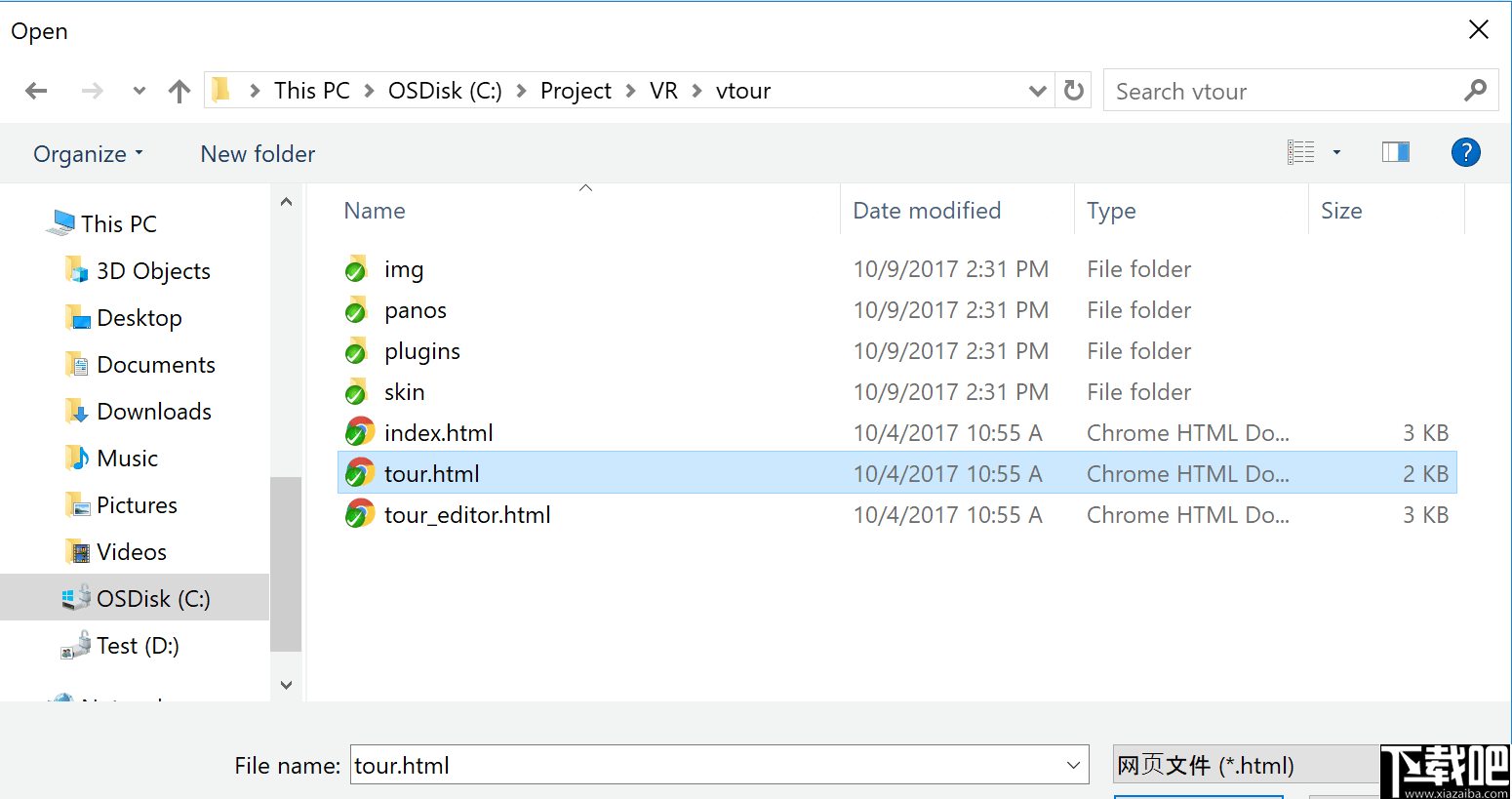The height and width of the screenshot is (799, 1512).
Task: Open the Recent locations dropdown arrow
Action: 139,92
